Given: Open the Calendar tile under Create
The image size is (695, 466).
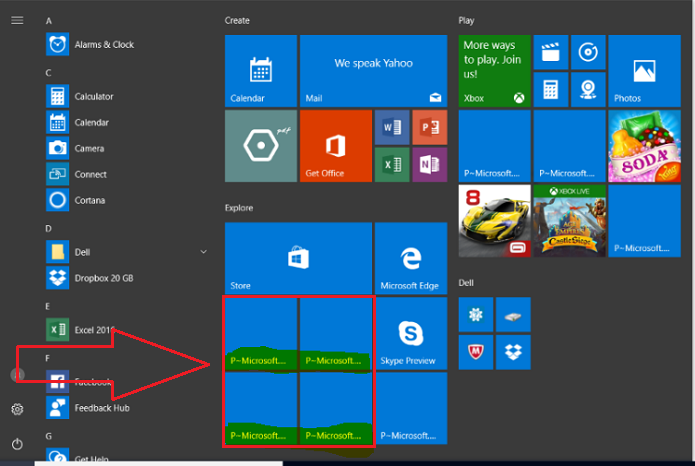Looking at the screenshot, I should 261,71.
